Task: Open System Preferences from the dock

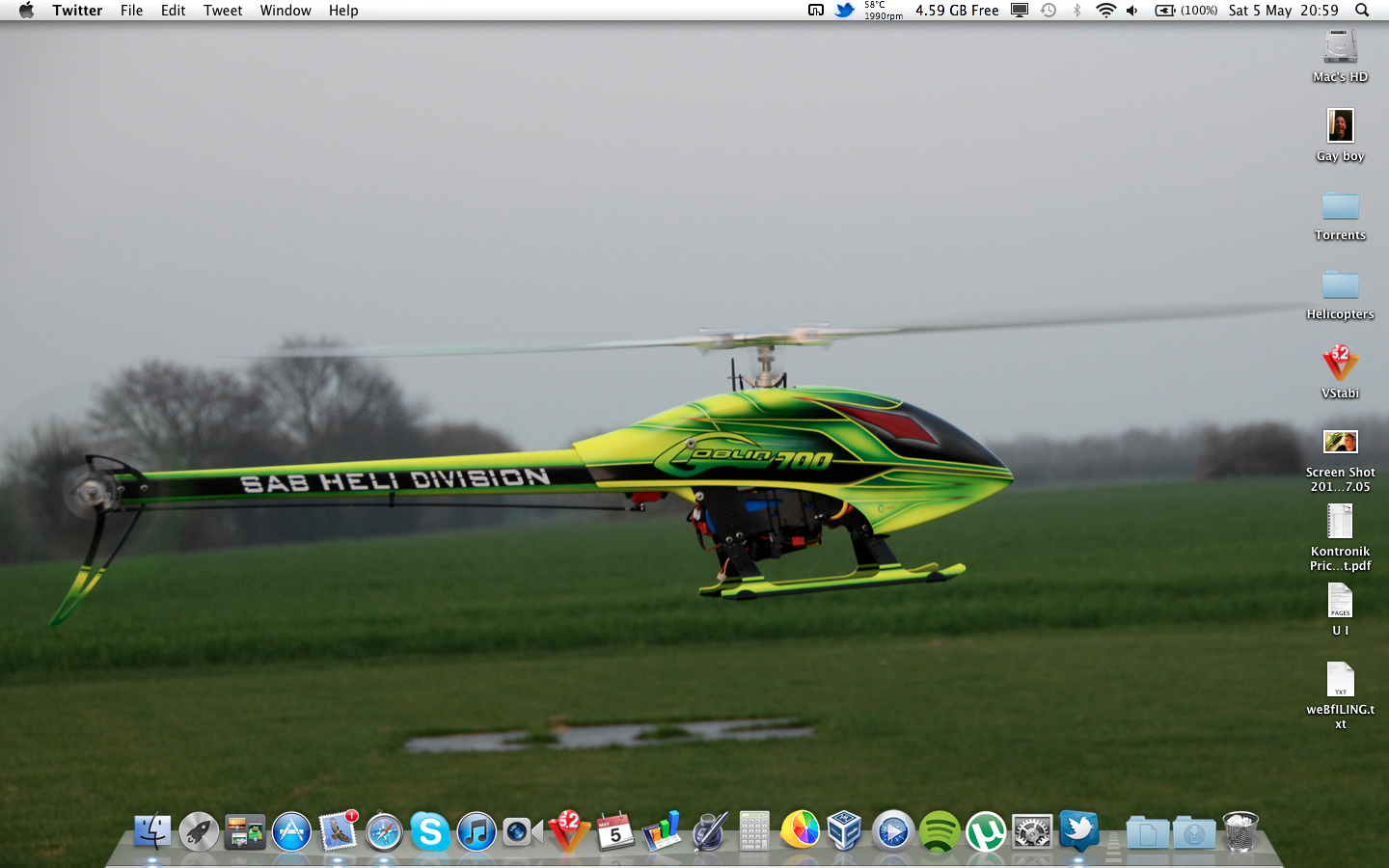Action: coord(1032,831)
